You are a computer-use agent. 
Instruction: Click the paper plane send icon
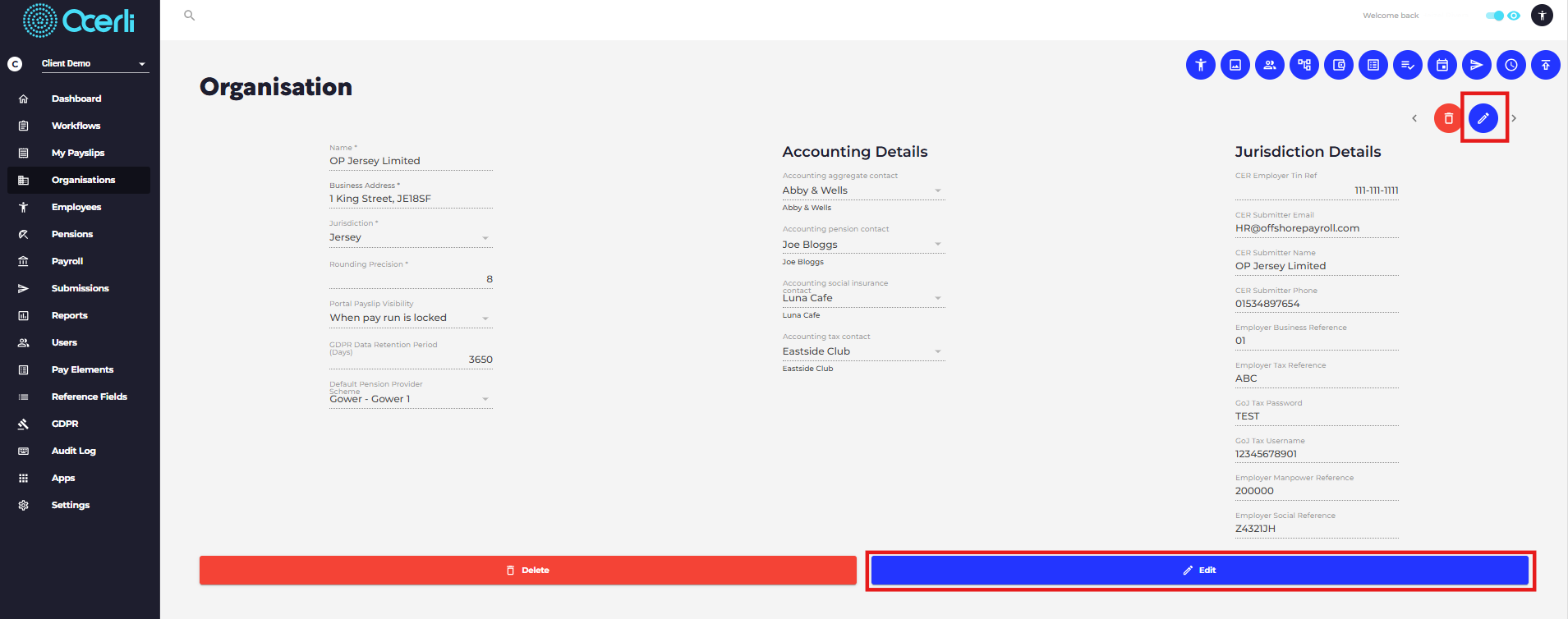[1476, 65]
